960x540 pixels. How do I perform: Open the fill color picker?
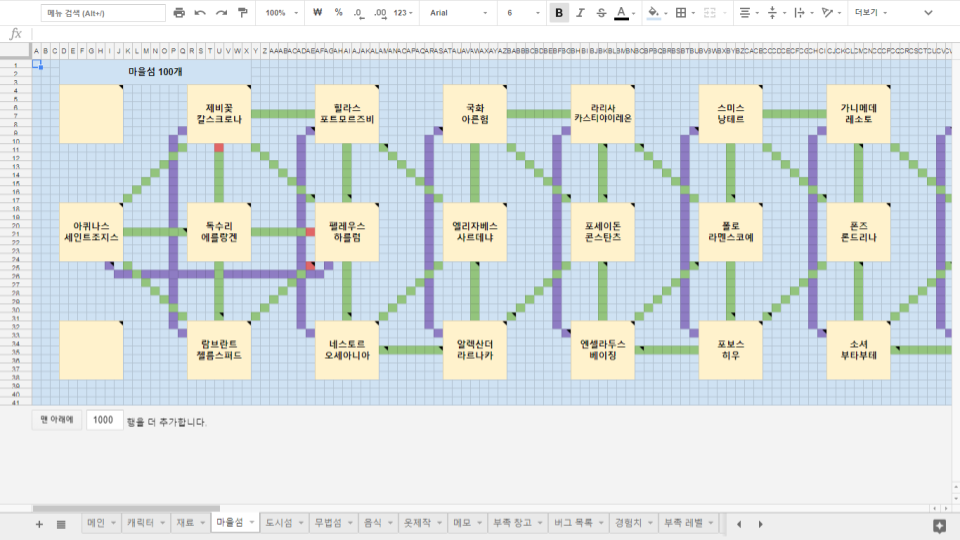tap(654, 13)
